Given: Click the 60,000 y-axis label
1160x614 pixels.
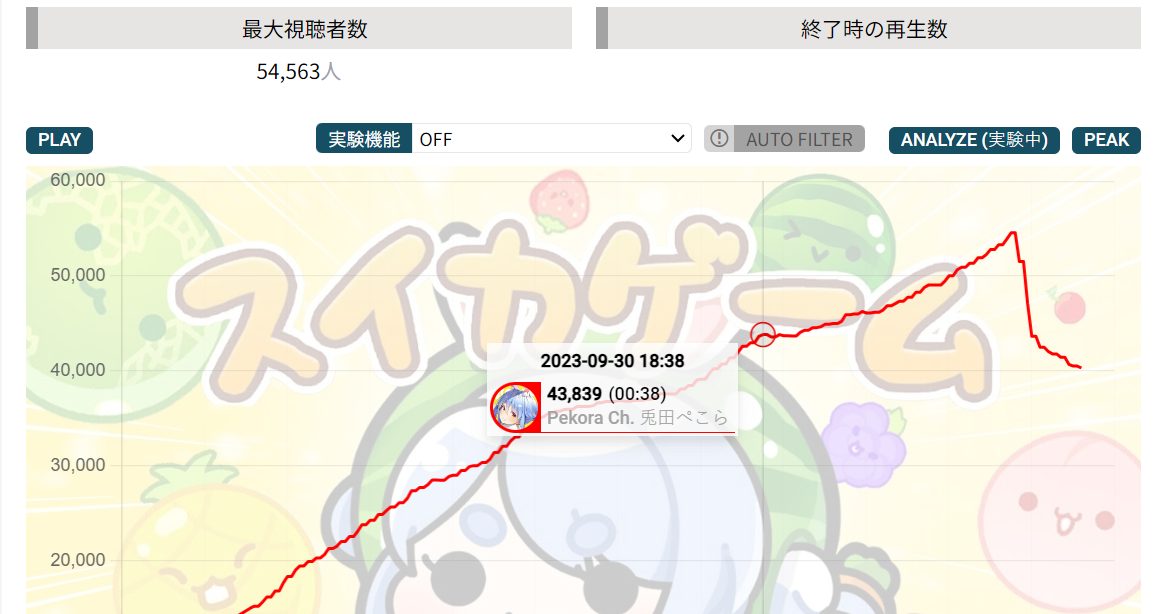Looking at the screenshot, I should click(78, 180).
